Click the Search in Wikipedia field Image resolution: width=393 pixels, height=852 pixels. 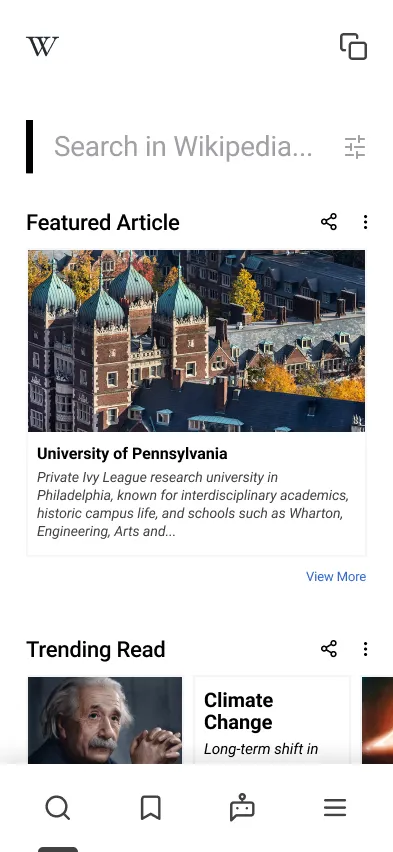point(183,147)
